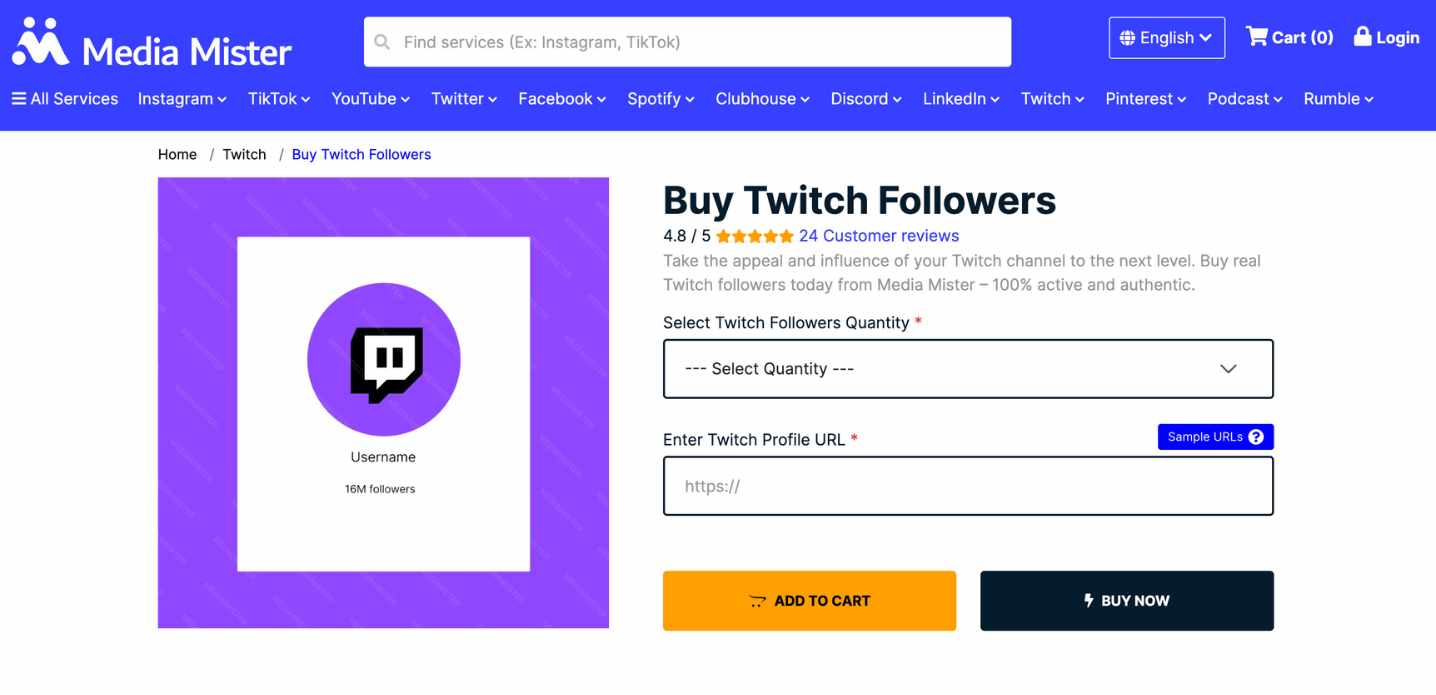Expand the Twitch navigation menu
The width and height of the screenshot is (1436, 695).
click(x=1053, y=99)
